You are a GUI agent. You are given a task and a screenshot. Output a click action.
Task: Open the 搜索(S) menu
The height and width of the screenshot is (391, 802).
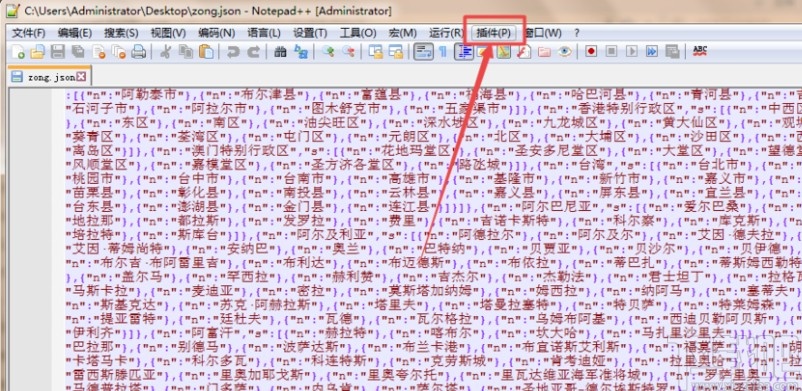pyautogui.click(x=121, y=33)
